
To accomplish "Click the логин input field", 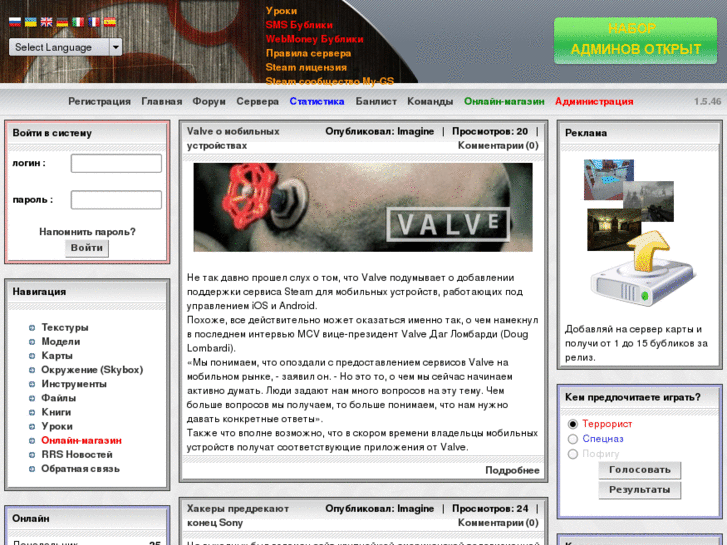I will [116, 163].
